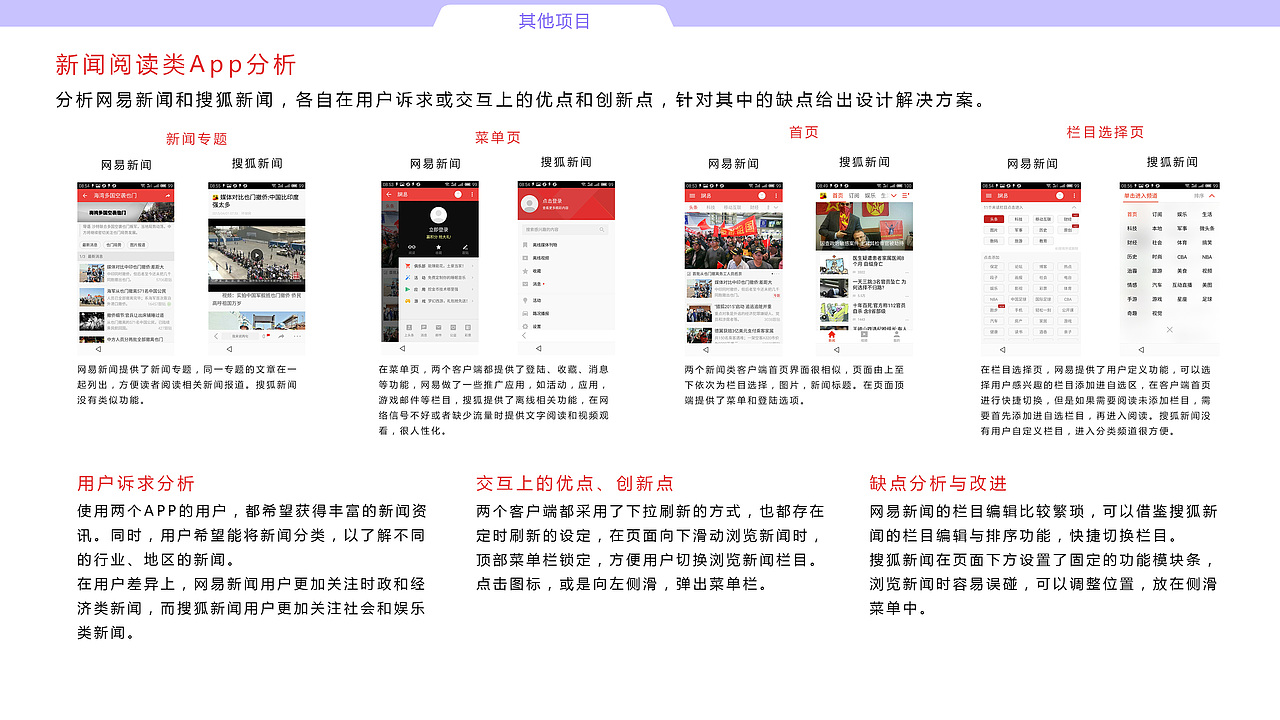Viewport: 1280px width, 720px height.
Task: Tap three-dot more icon in Sohu article bottom bar
Action: (297, 336)
